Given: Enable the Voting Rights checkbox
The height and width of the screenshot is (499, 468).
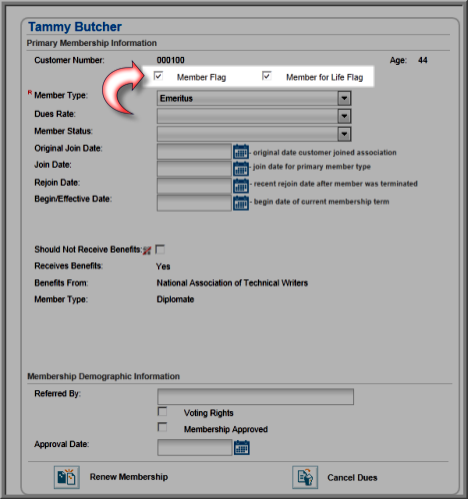Looking at the screenshot, I should 162,412.
